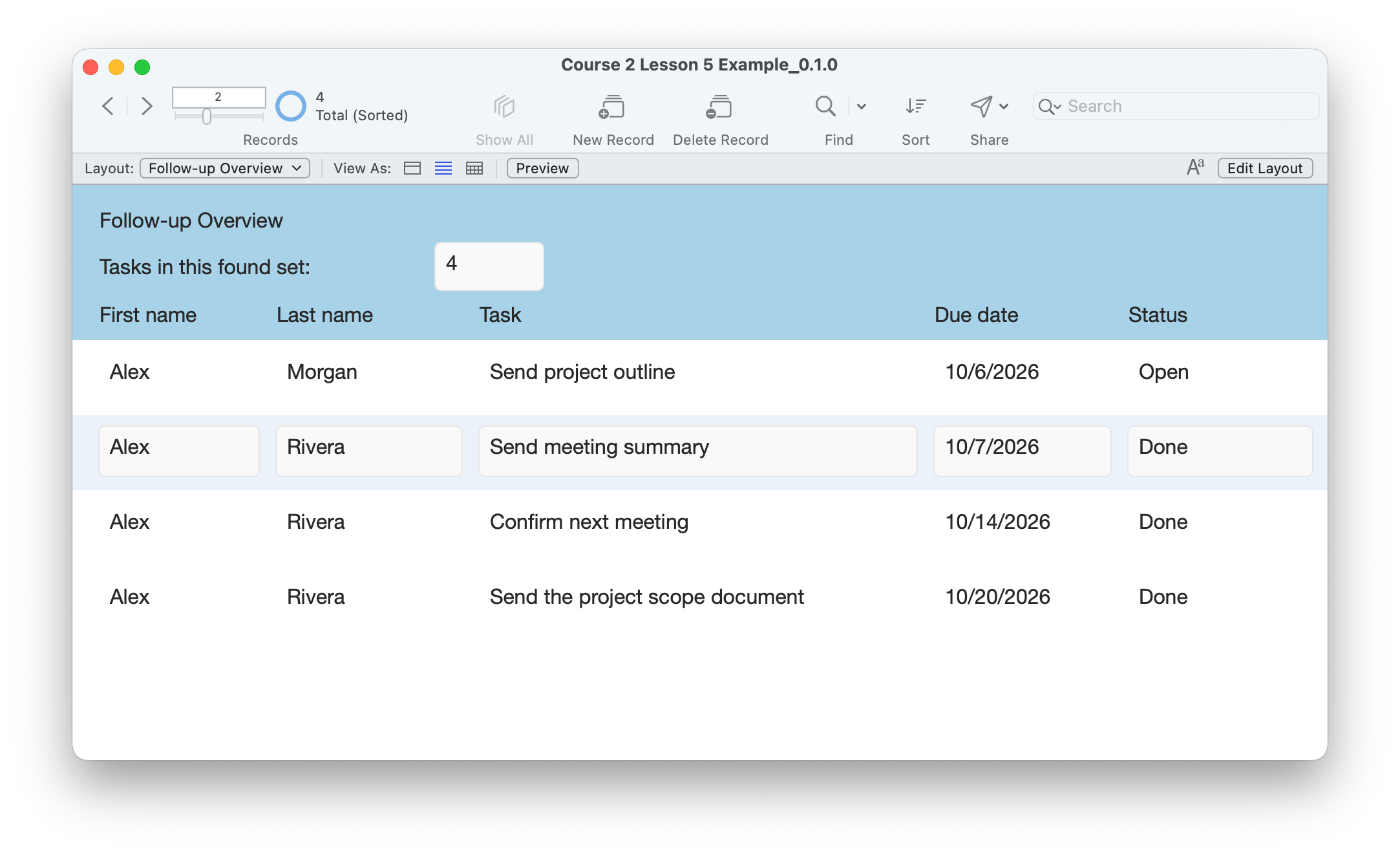Click the 10/7/2026 due date field
Viewport: 1400px width, 856px height.
click(1022, 451)
